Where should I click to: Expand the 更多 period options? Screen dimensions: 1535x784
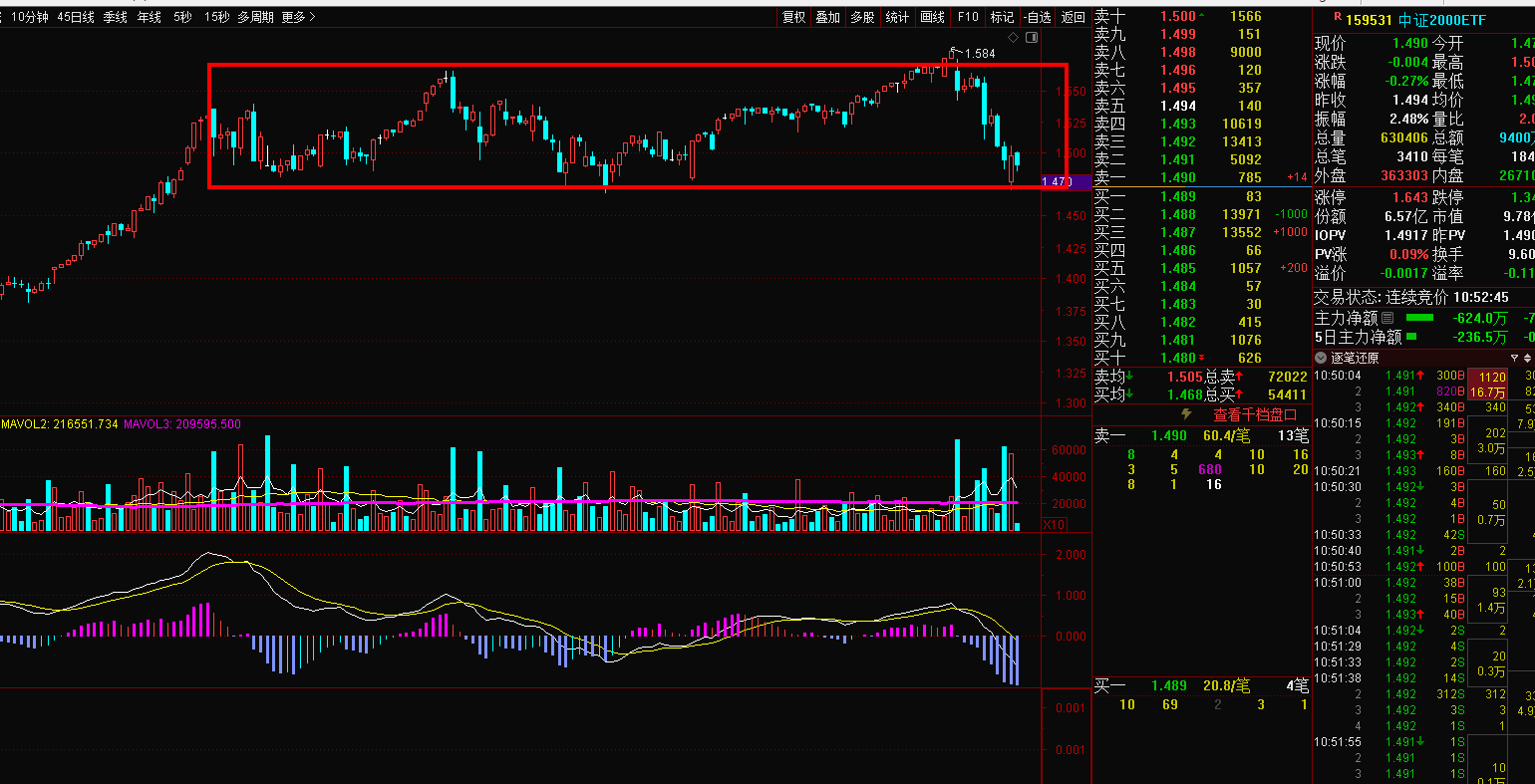pos(299,17)
